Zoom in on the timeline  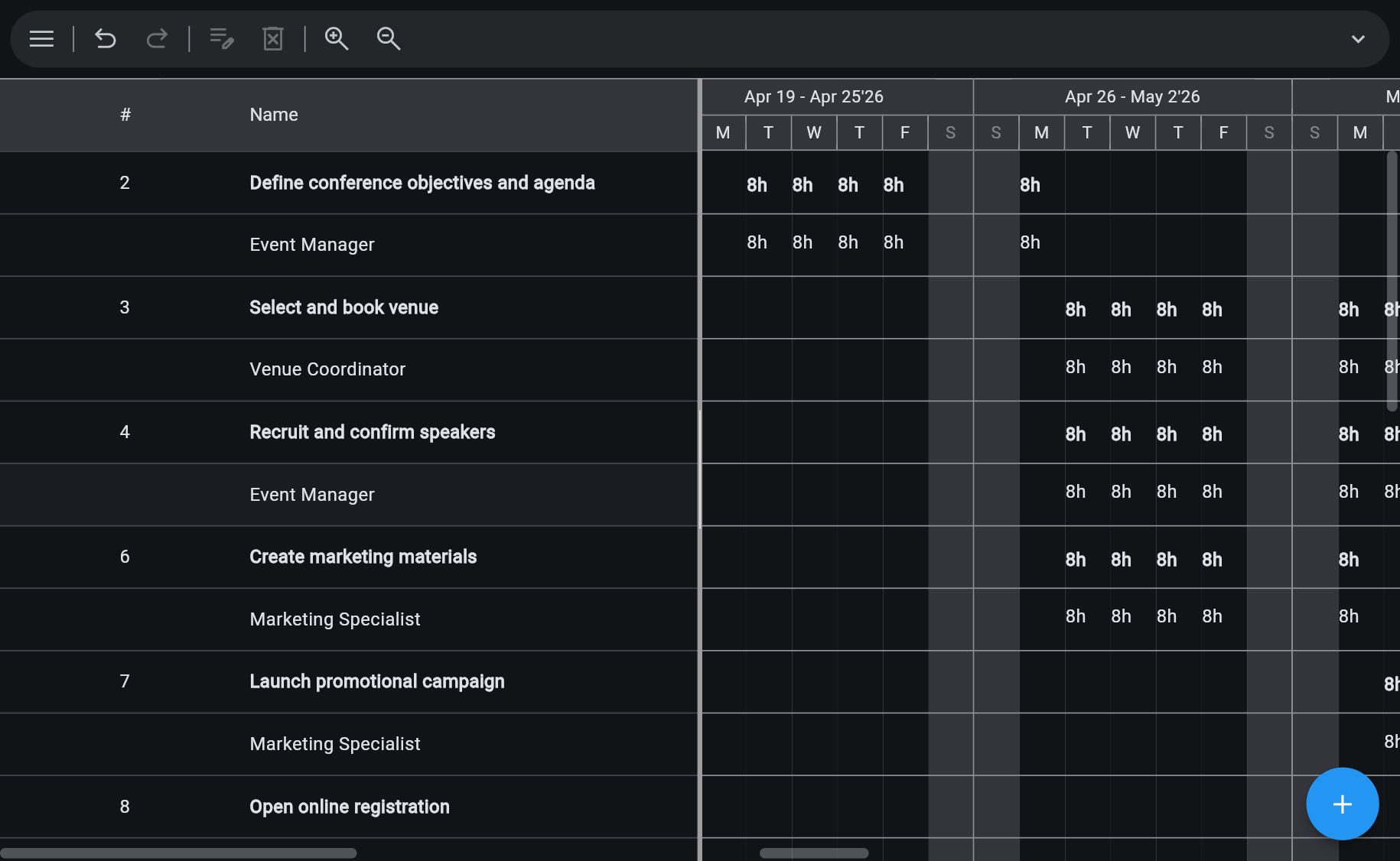tap(336, 39)
